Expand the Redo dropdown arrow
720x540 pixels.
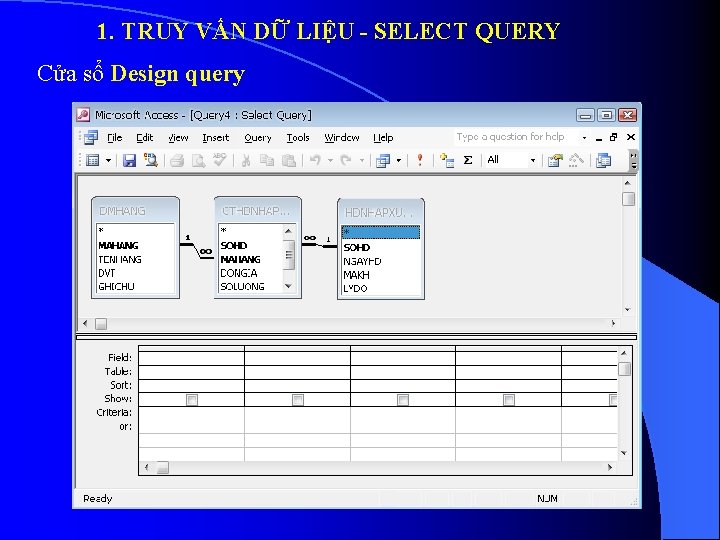(x=362, y=161)
